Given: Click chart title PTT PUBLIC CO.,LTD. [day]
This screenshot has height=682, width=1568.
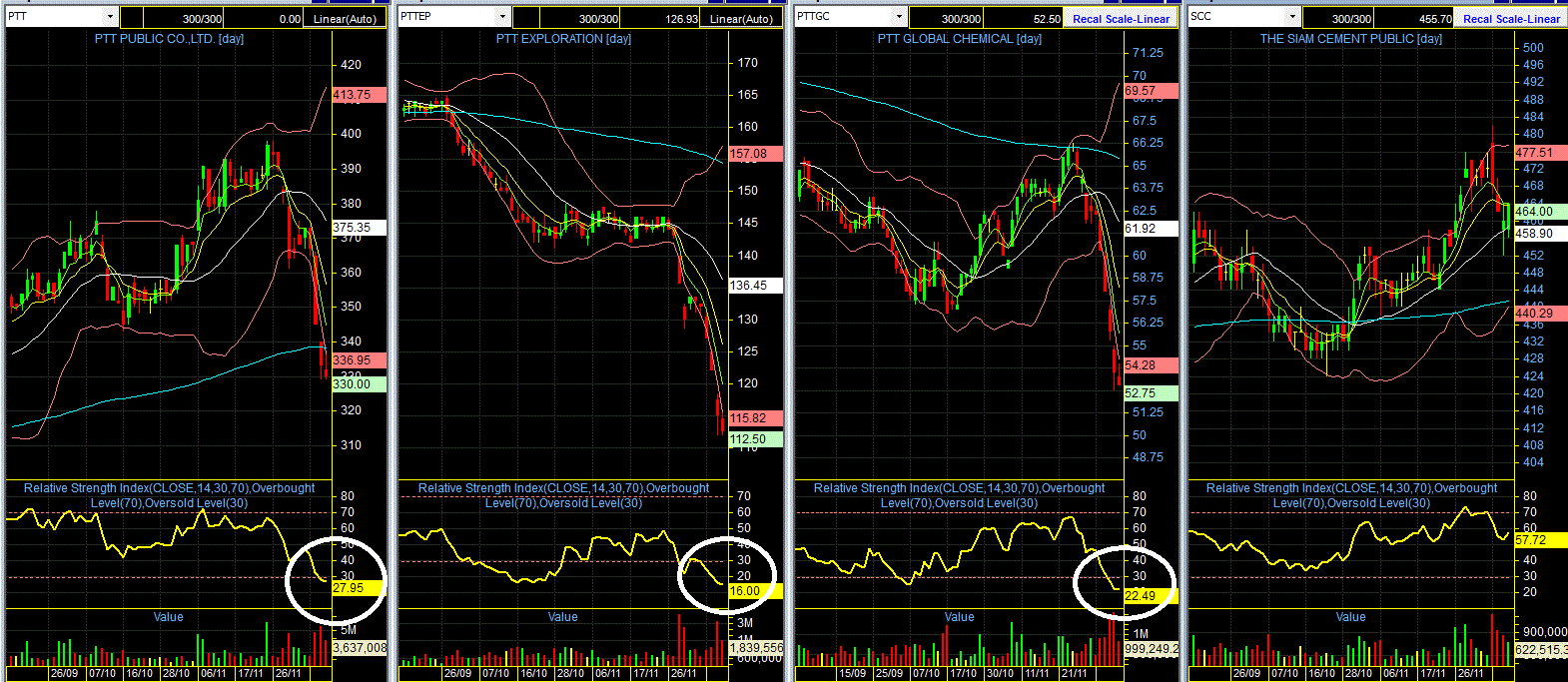Looking at the screenshot, I should (169, 39).
